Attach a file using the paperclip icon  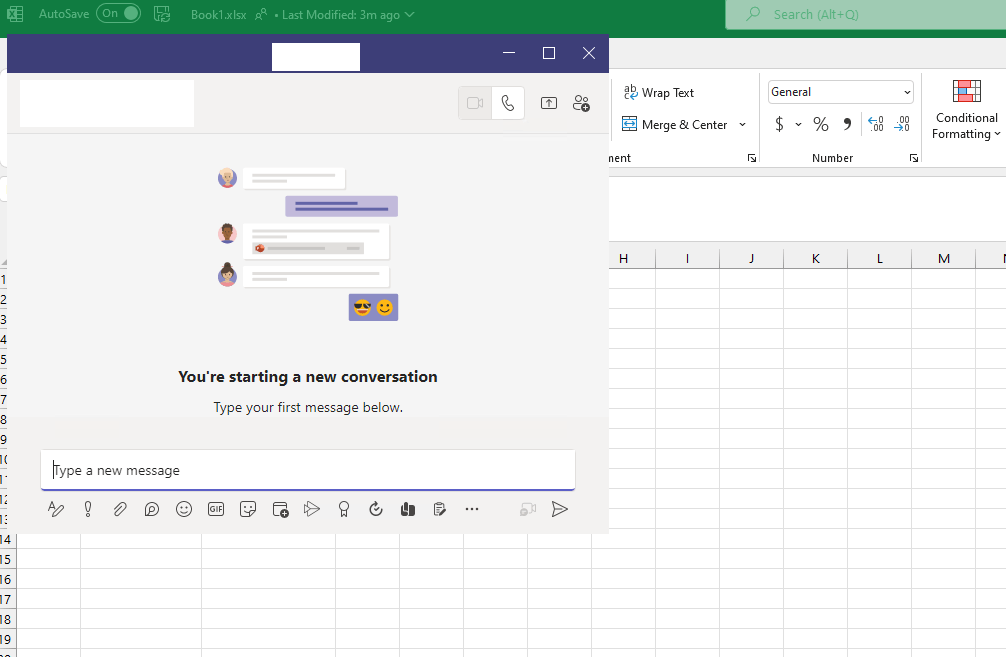[120, 509]
